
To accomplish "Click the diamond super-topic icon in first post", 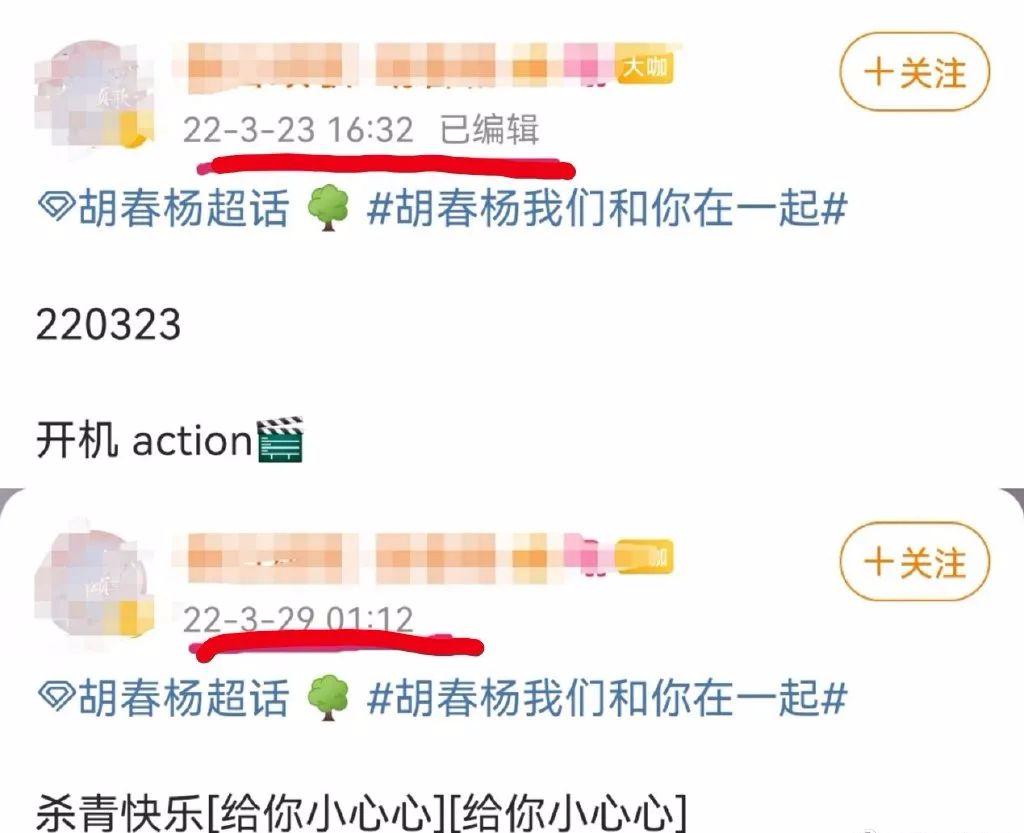I will point(56,208).
